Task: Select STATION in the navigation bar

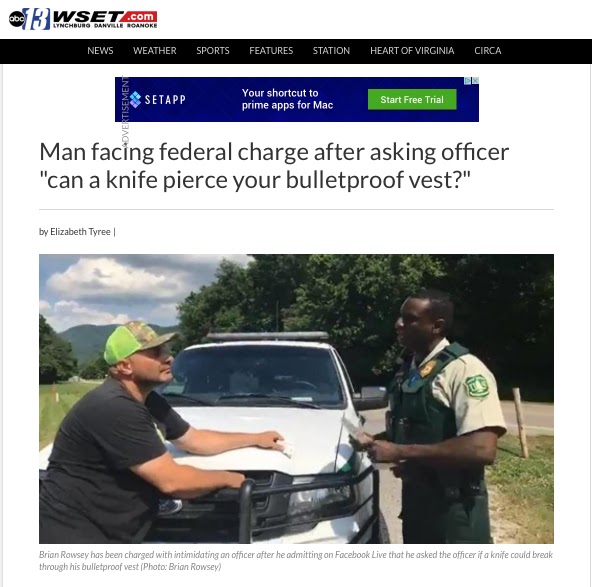Action: (331, 51)
